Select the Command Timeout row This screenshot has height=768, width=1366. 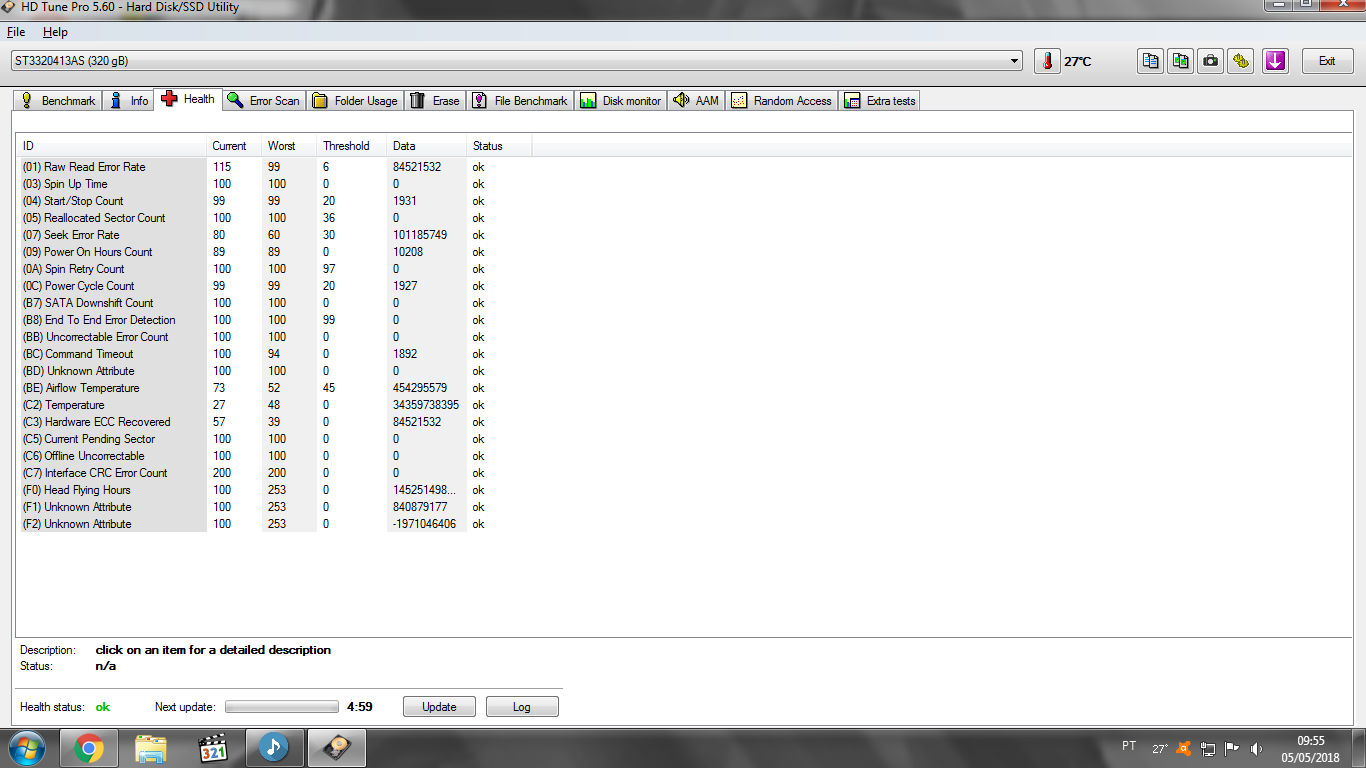[x=275, y=354]
